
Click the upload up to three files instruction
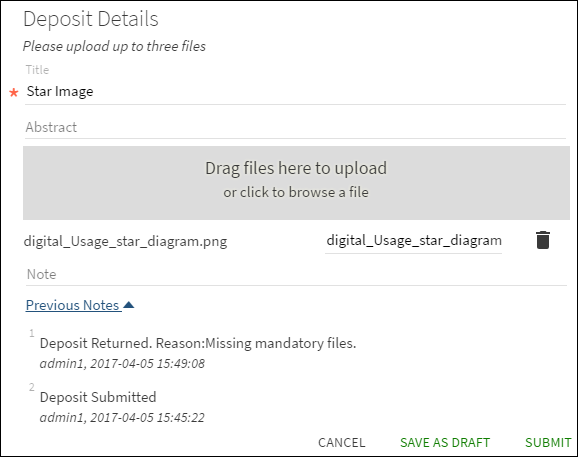(114, 46)
